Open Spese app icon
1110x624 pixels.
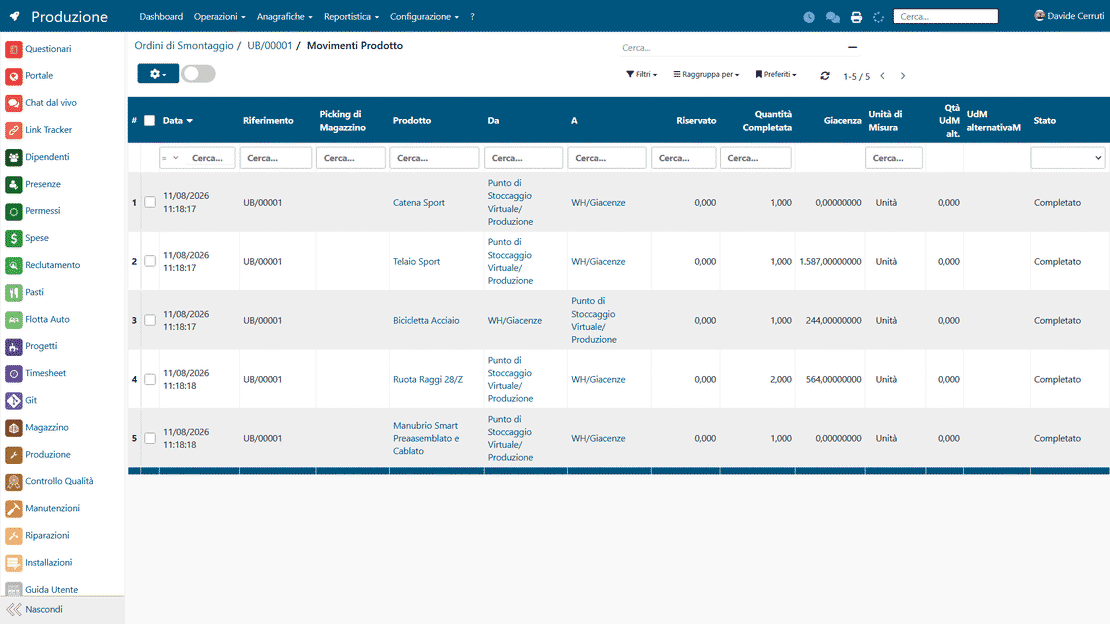[13, 238]
